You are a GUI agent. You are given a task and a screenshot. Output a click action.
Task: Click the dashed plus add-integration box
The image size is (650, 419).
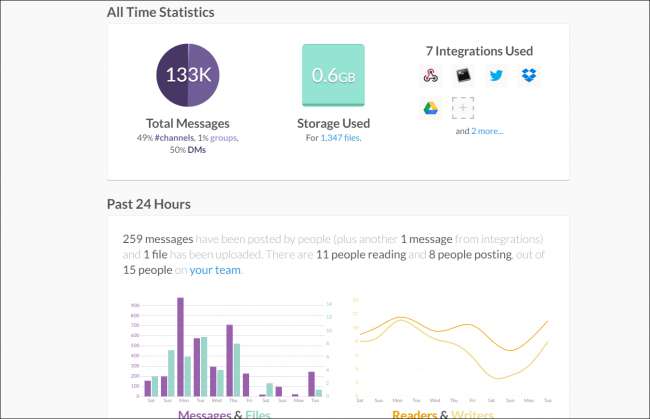coord(462,108)
